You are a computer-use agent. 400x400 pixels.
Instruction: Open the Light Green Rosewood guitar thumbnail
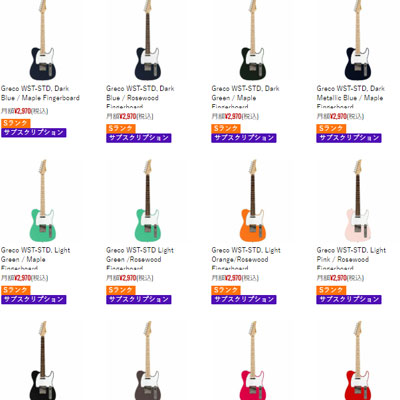point(148,200)
